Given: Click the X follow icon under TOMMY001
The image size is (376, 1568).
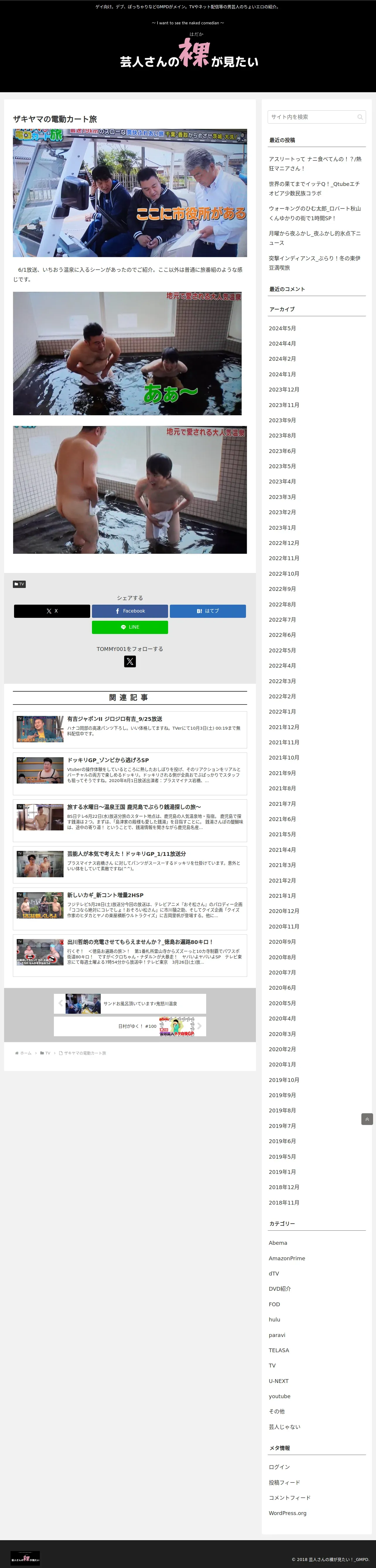Looking at the screenshot, I should pyautogui.click(x=130, y=662).
